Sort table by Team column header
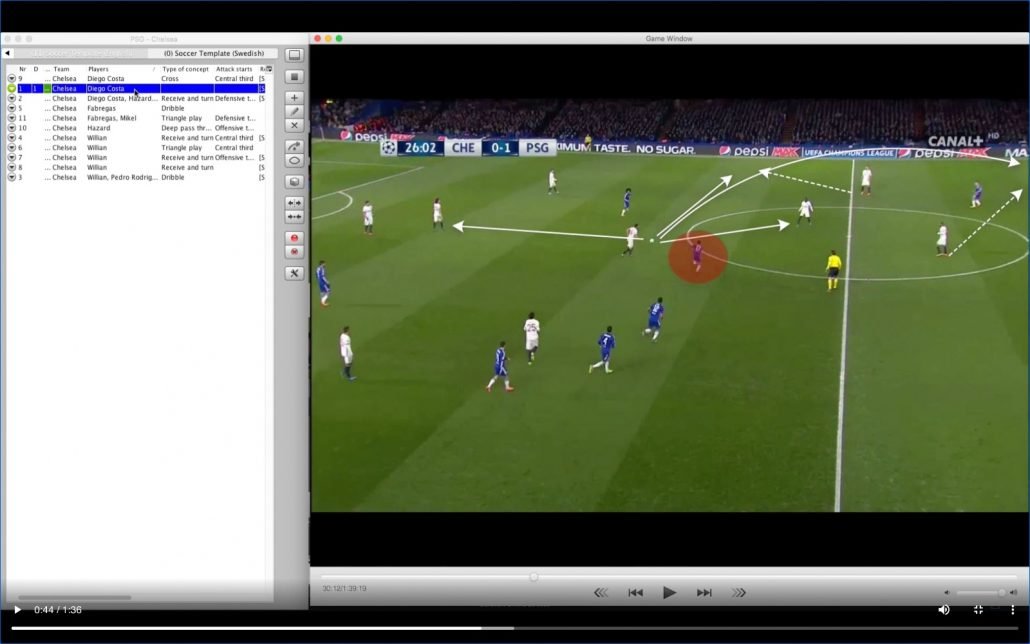Viewport: 1030px width, 644px height. 61,68
